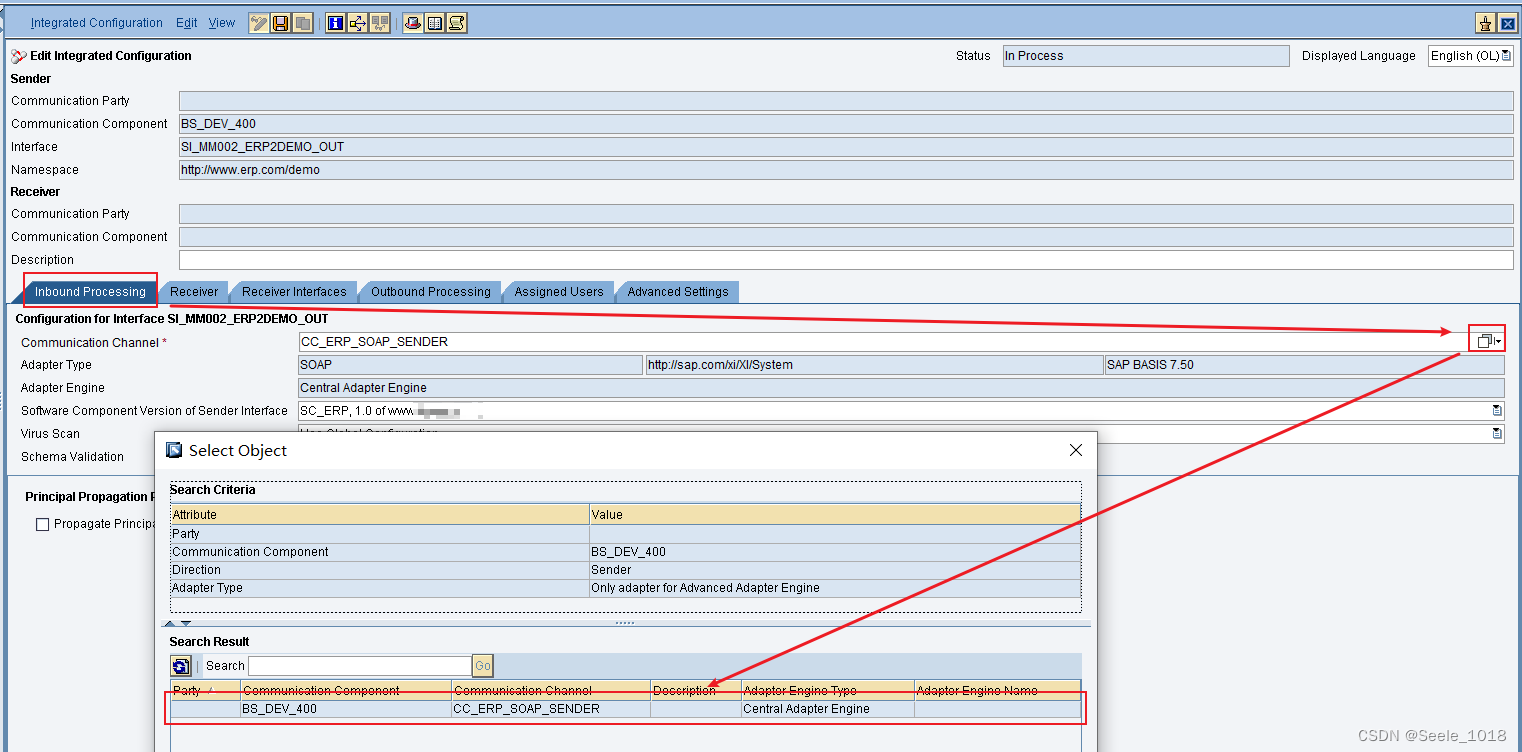Screen dimensions: 1522x752
Task: Switch to the Receiver tab
Action: (x=194, y=292)
